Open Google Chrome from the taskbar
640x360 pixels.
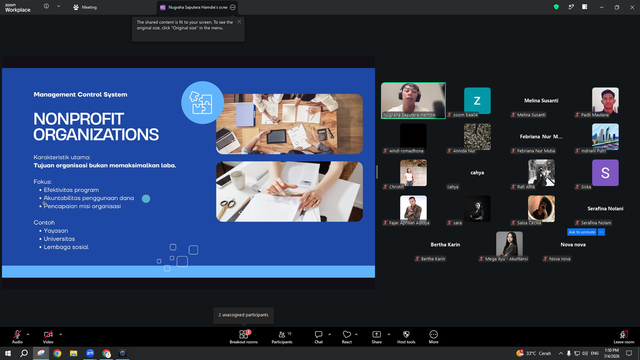pyautogui.click(x=57, y=353)
